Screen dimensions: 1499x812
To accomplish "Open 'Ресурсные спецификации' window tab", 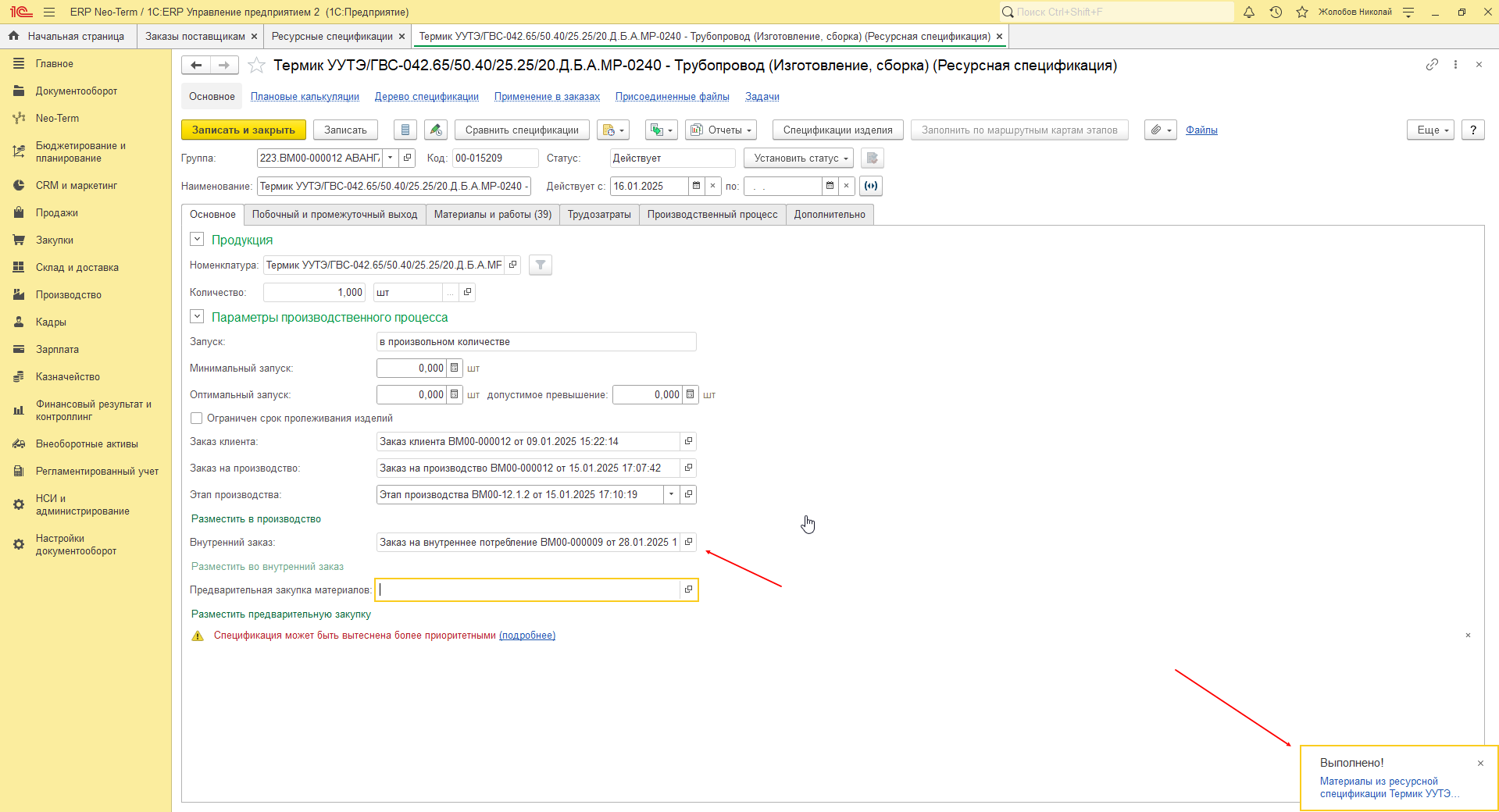I will pyautogui.click(x=332, y=37).
